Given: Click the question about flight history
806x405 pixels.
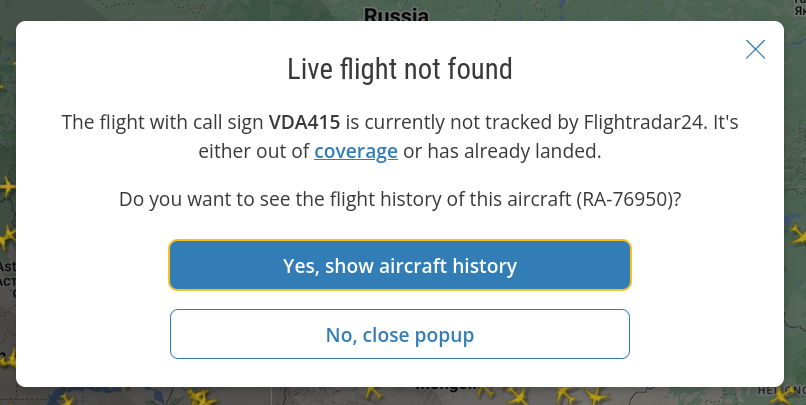Looking at the screenshot, I should coord(400,199).
